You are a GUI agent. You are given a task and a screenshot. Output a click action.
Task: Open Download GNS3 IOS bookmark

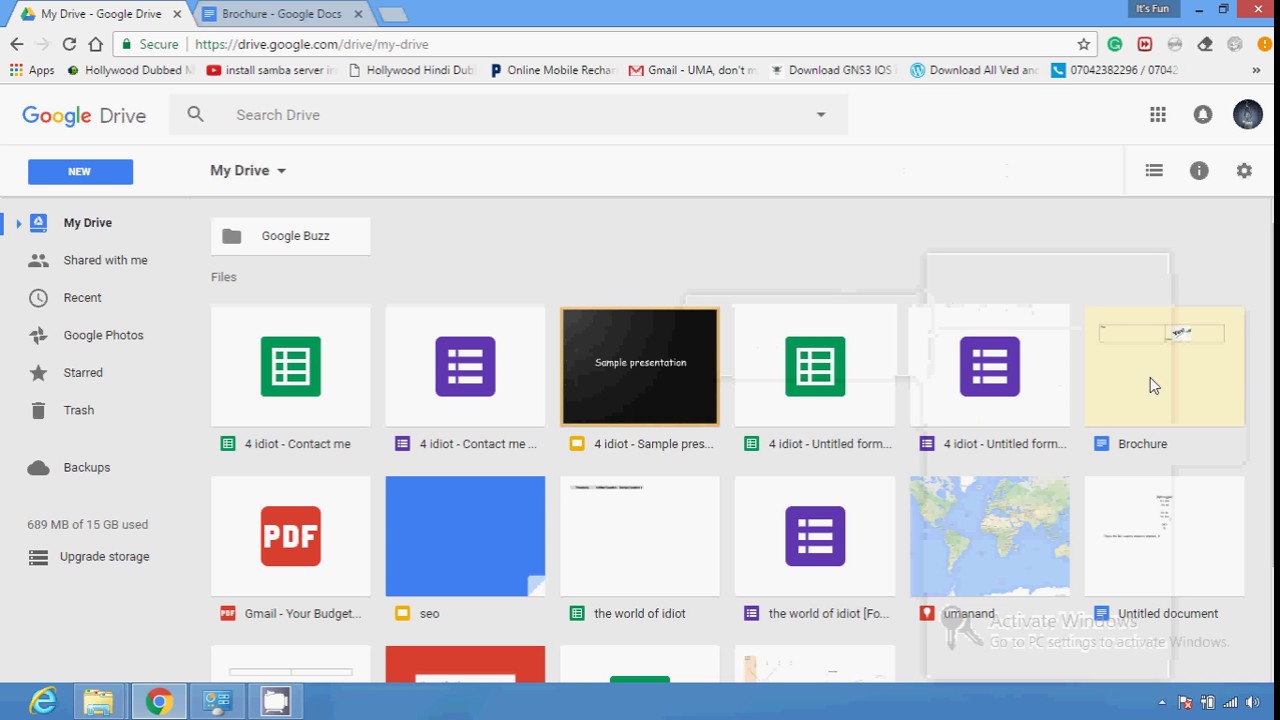pos(832,70)
